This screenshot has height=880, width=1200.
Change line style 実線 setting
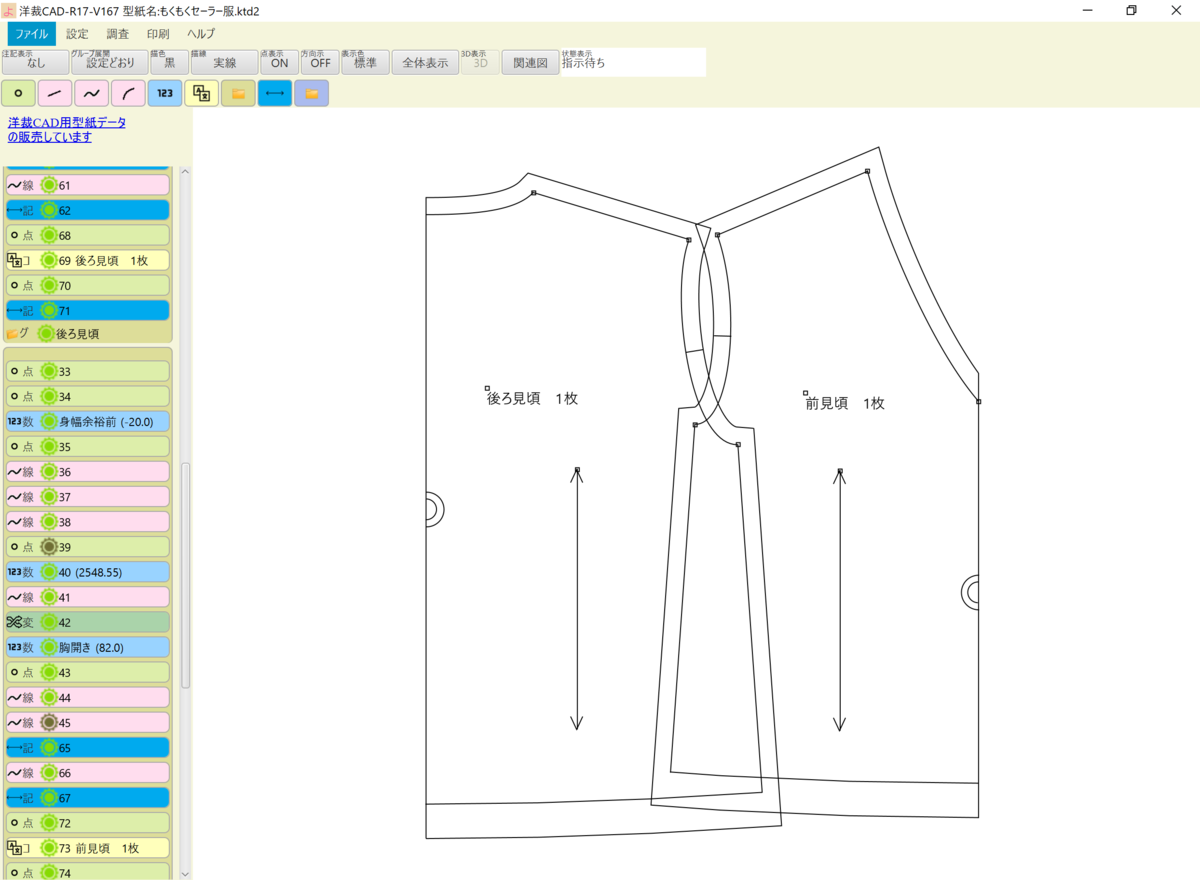(x=224, y=62)
